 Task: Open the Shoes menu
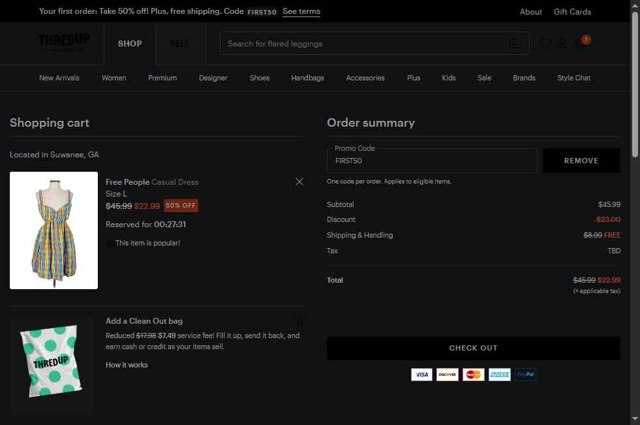click(x=260, y=78)
